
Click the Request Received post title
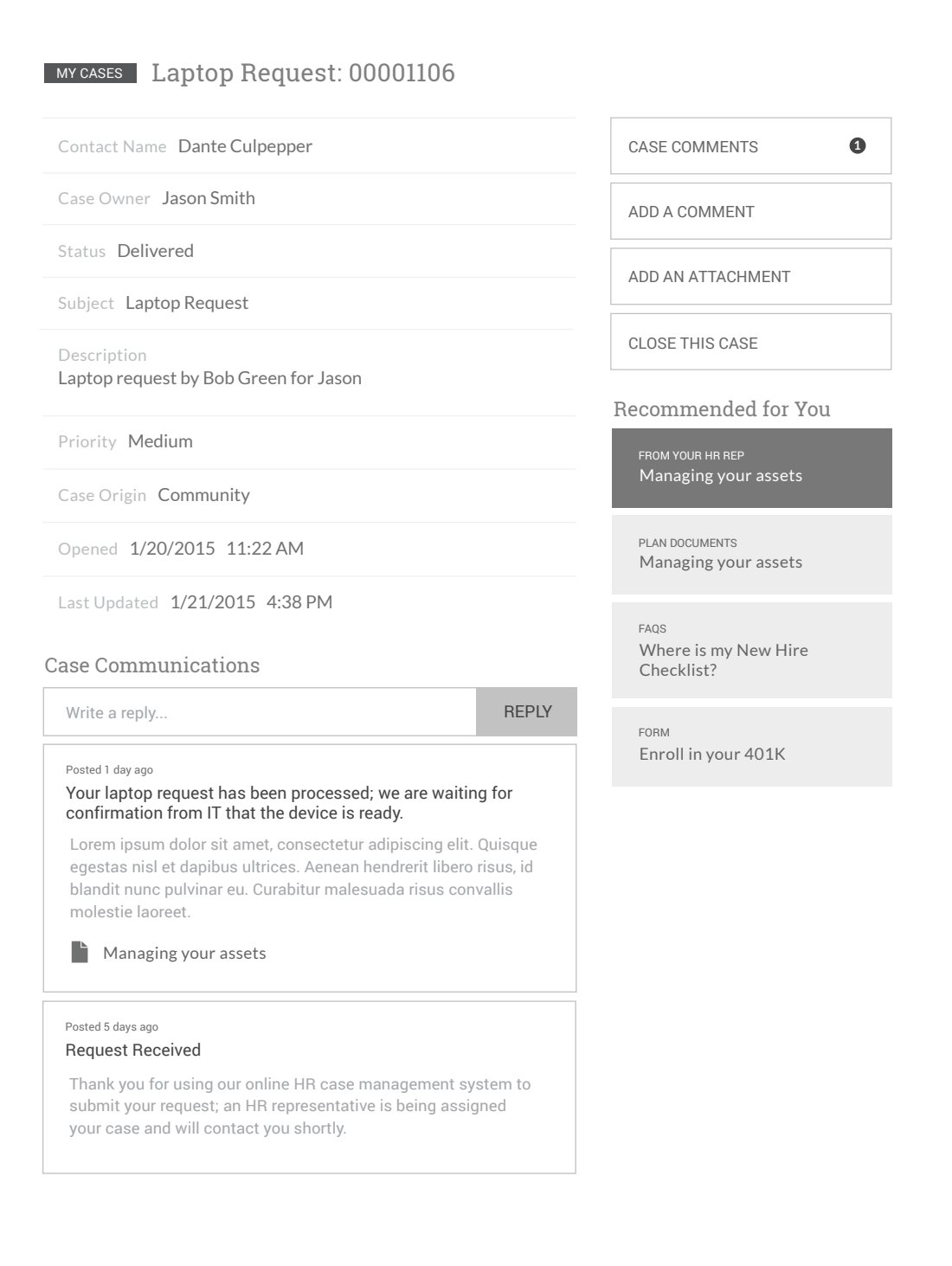pos(133,1050)
